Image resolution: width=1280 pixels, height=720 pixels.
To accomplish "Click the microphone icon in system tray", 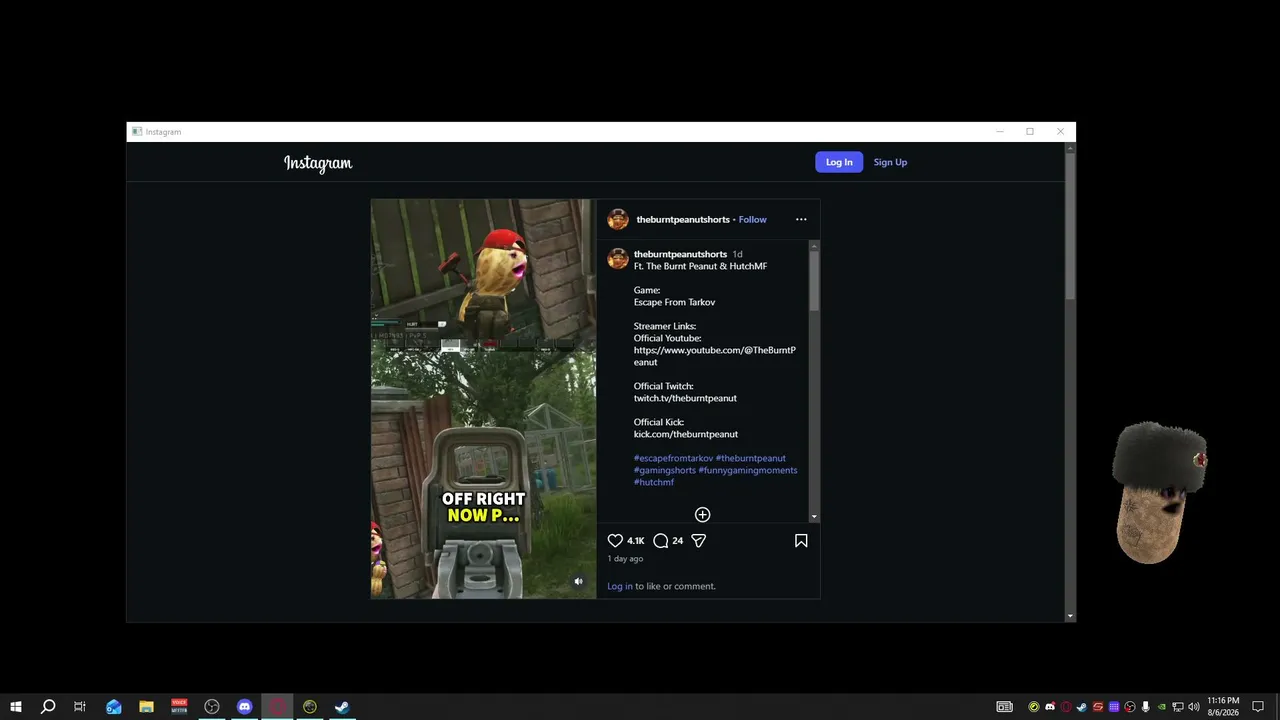I will (x=1146, y=707).
